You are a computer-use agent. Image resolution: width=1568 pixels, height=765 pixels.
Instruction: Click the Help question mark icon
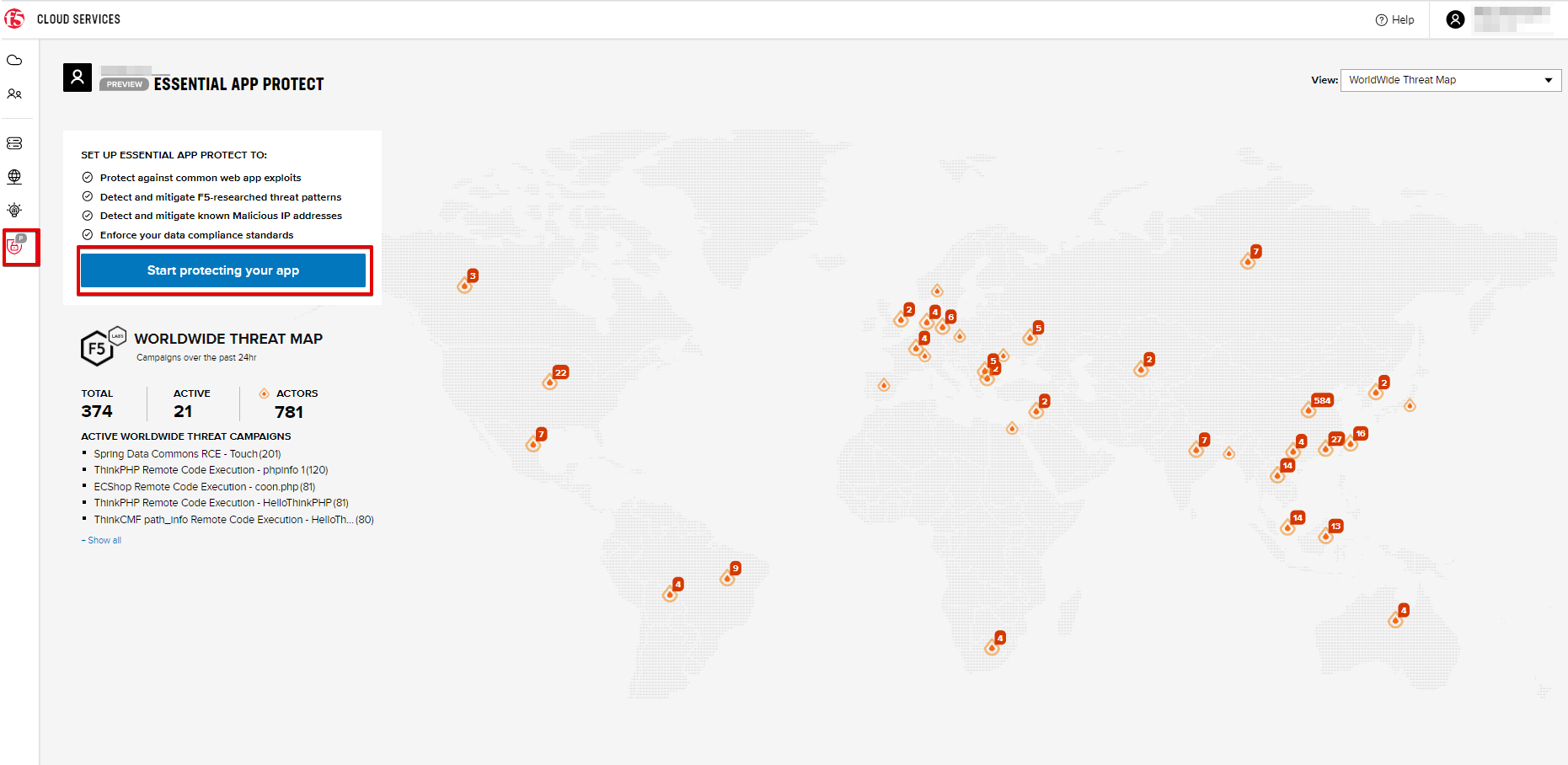point(1382,20)
